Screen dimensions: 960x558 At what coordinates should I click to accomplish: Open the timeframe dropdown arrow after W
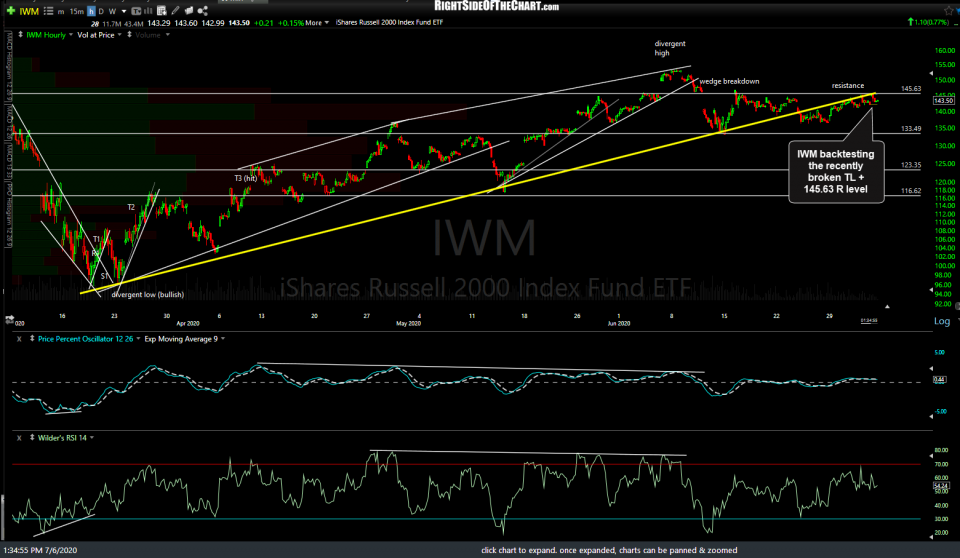click(124, 12)
